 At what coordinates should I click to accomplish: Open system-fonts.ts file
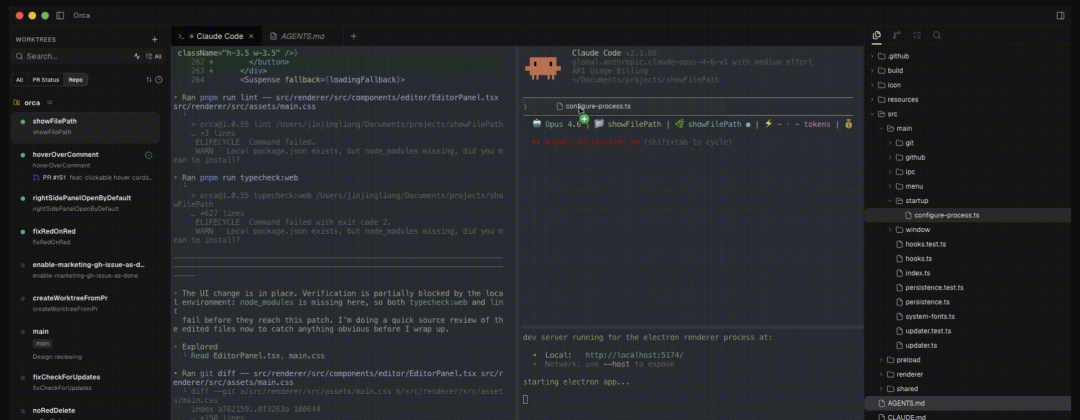[968, 316]
